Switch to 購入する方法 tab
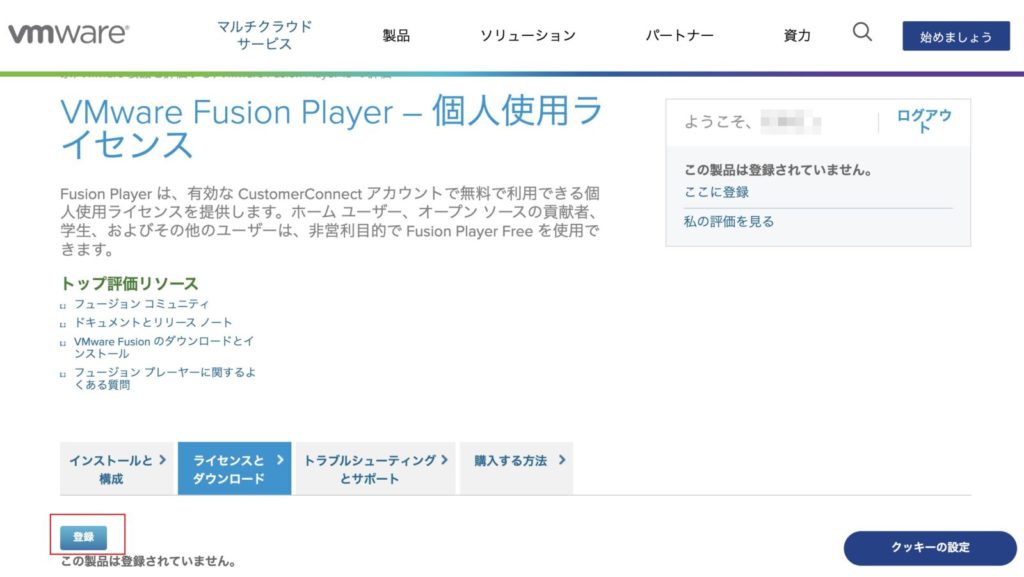The image size is (1024, 577). pos(517,469)
